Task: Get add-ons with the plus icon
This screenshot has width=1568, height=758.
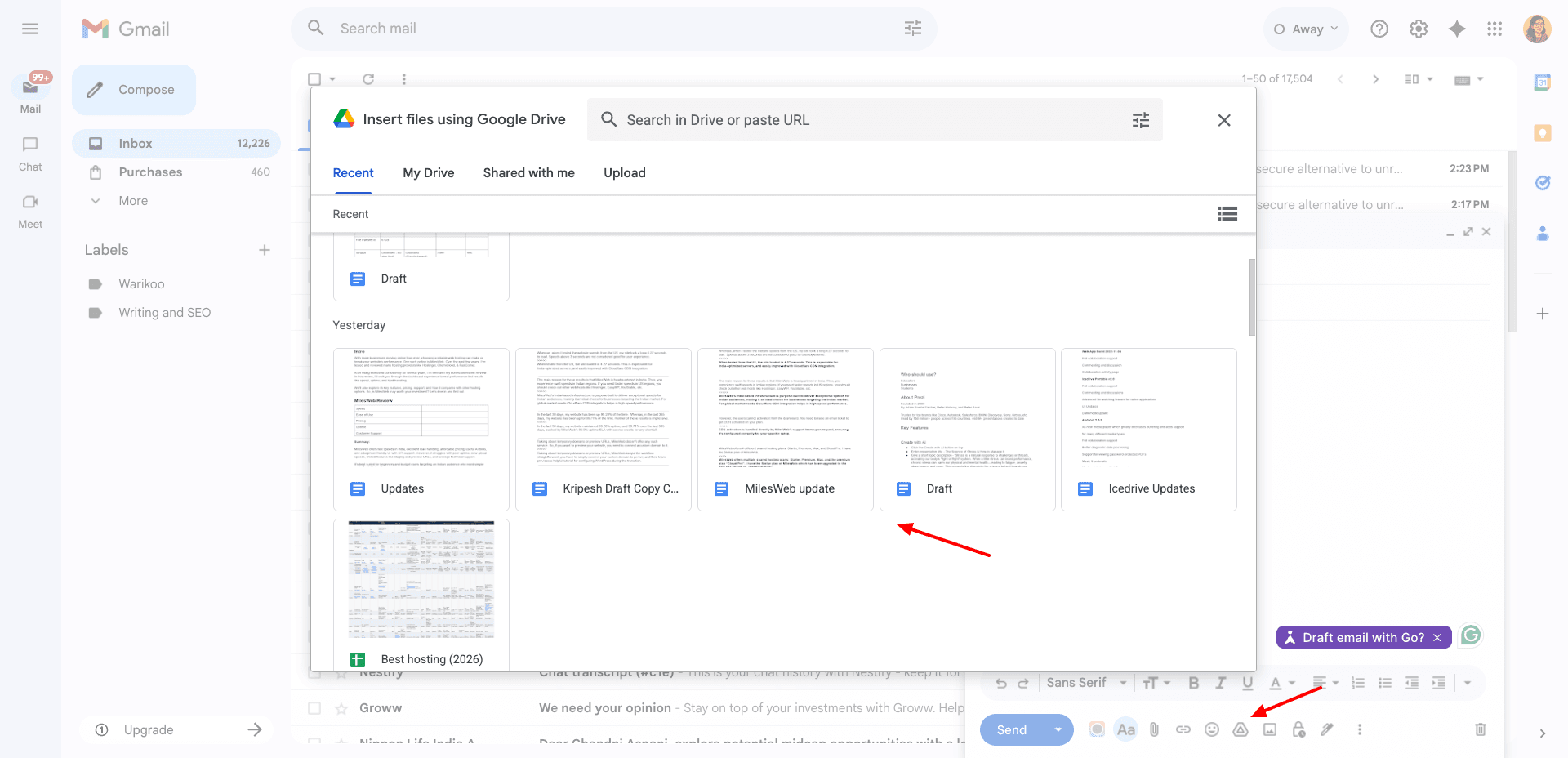Action: tap(1543, 314)
